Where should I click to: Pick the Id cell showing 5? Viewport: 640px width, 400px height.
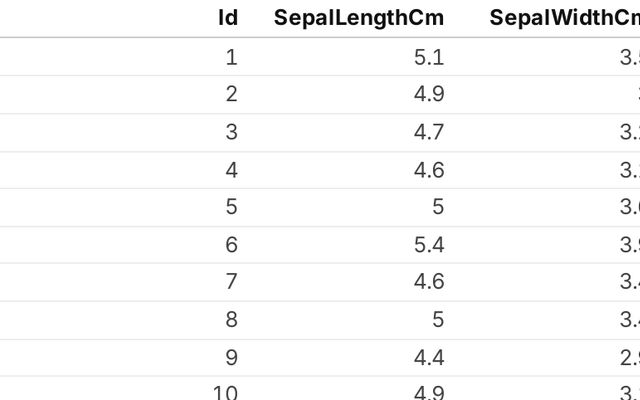pyautogui.click(x=231, y=208)
